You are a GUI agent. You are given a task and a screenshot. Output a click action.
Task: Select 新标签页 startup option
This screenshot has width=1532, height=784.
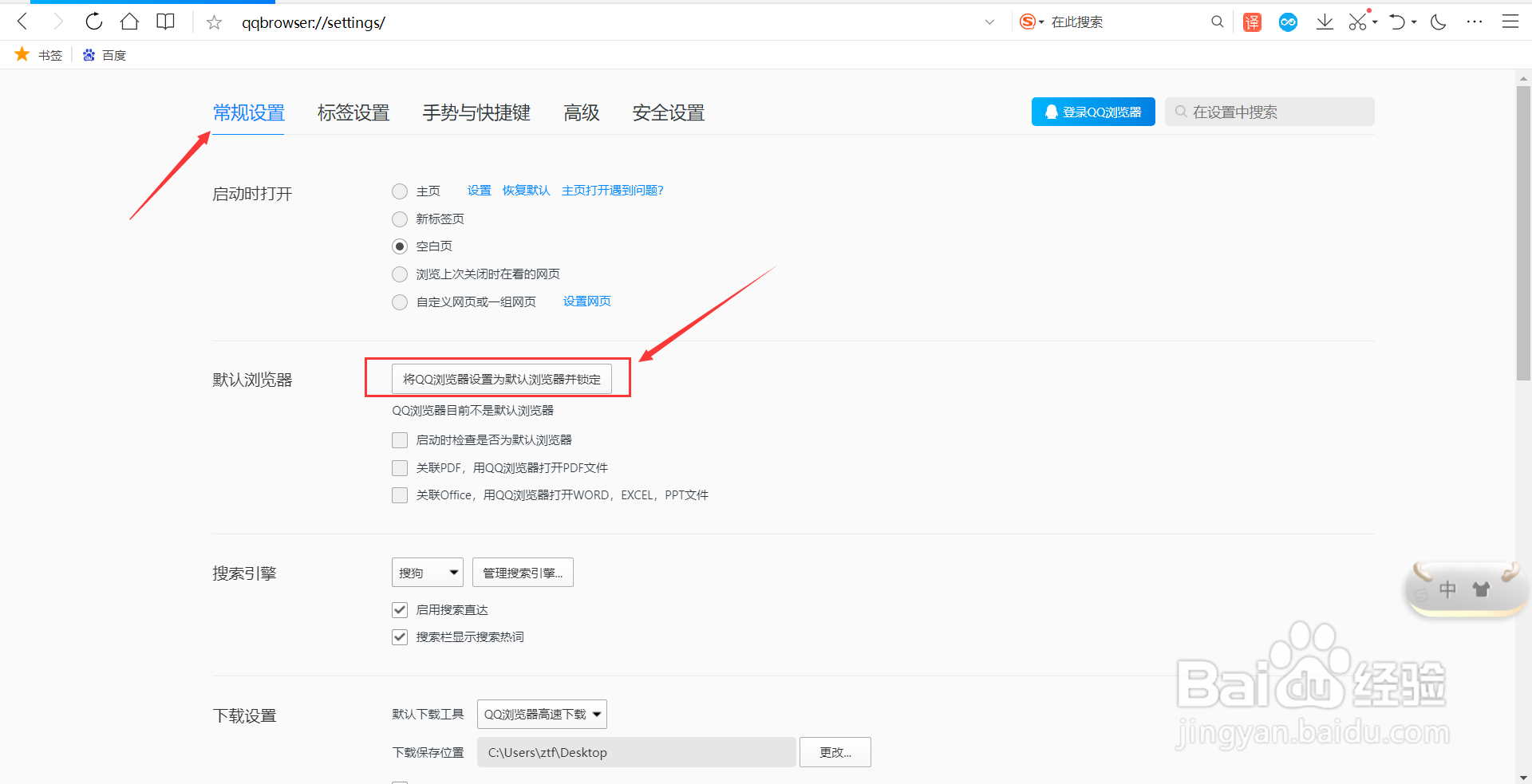pyautogui.click(x=400, y=219)
